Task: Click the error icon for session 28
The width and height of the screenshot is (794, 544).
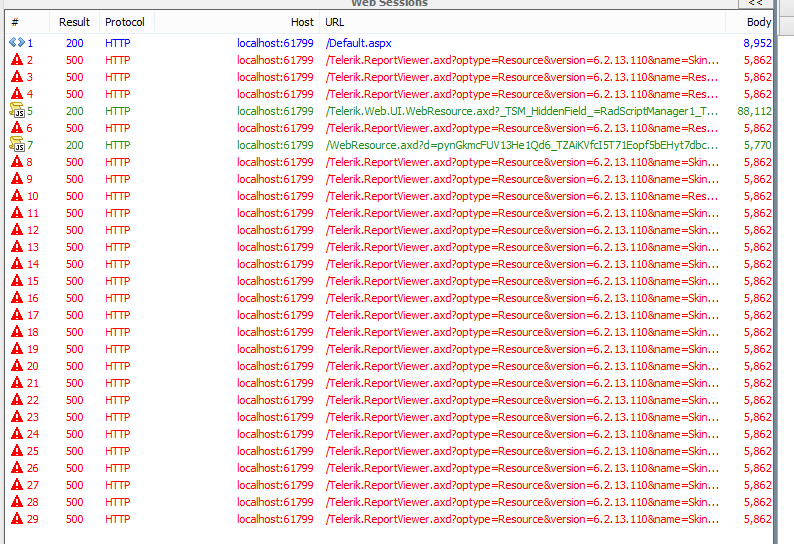Action: 17,501
